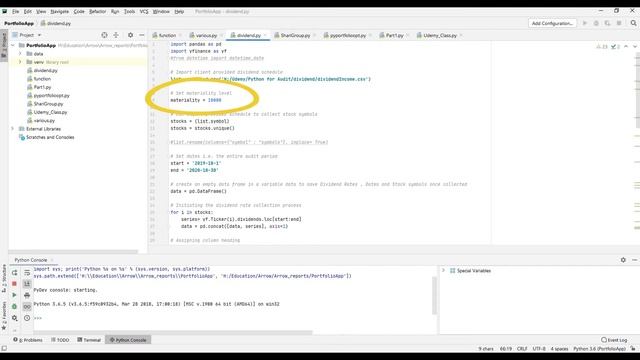The width and height of the screenshot is (640, 360).
Task: Switch to the pyportfolioopt.py editor tab
Action: pos(348,36)
